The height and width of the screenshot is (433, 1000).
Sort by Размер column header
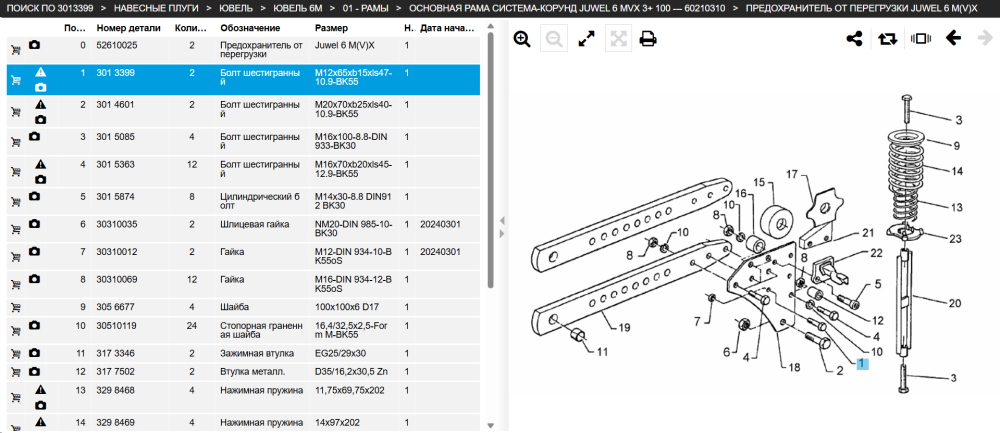pyautogui.click(x=332, y=28)
